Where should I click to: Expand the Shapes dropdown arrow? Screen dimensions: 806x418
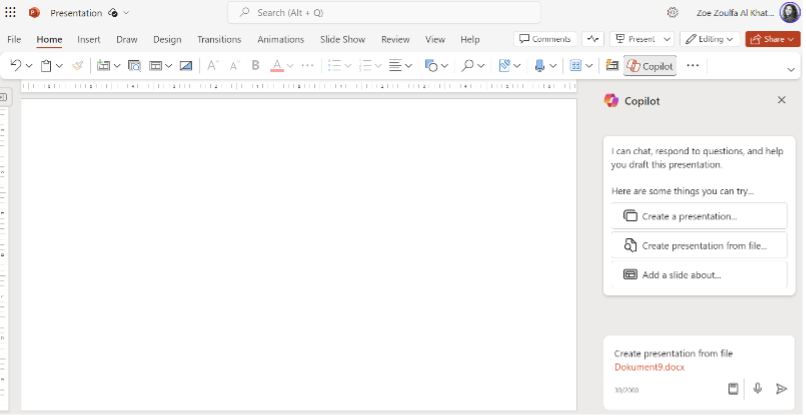445,66
